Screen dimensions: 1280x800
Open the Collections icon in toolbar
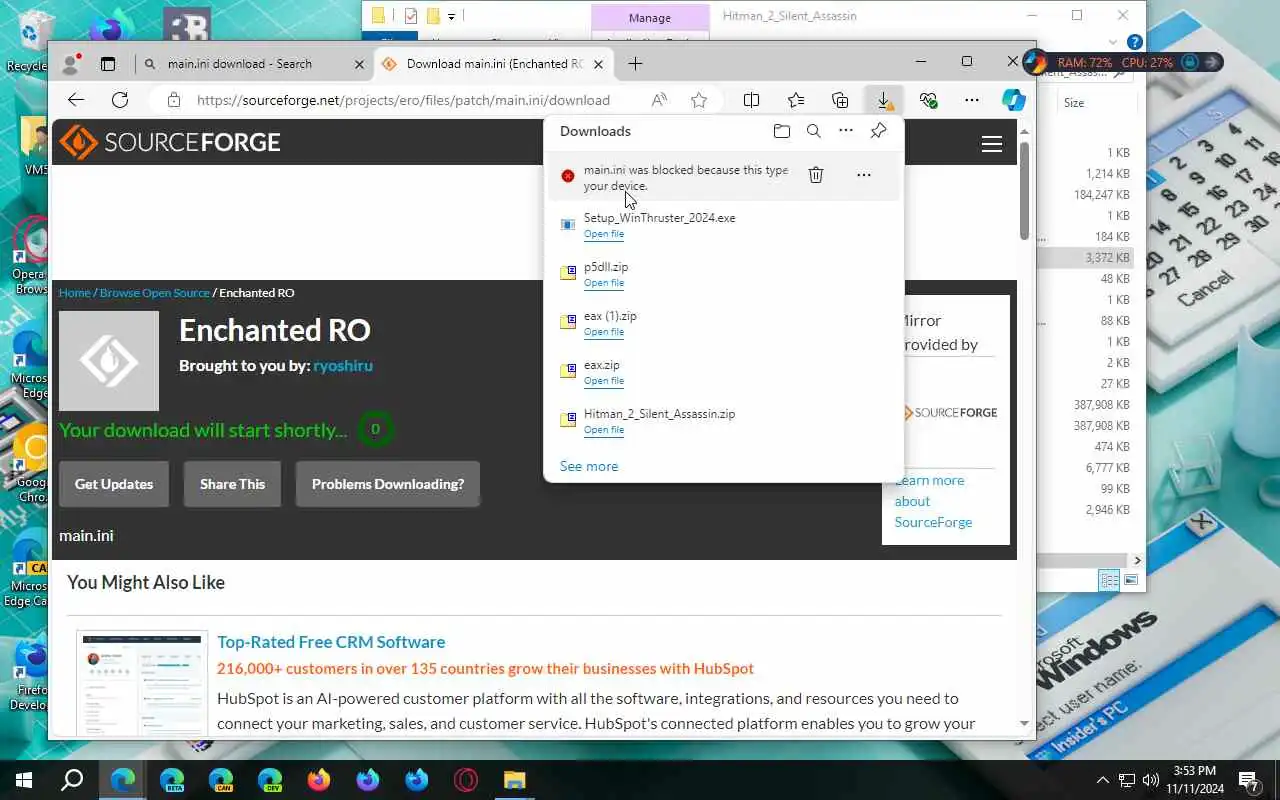click(x=840, y=100)
